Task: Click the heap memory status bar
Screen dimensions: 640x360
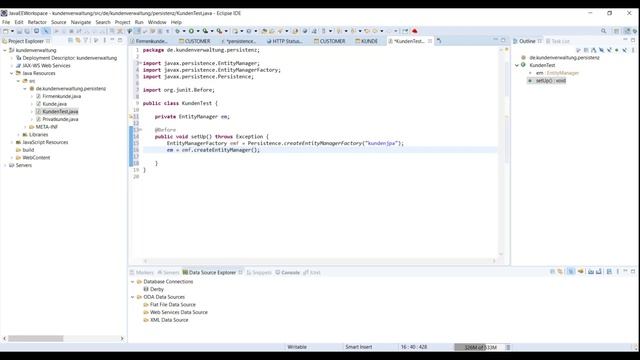Action: [x=480, y=347]
